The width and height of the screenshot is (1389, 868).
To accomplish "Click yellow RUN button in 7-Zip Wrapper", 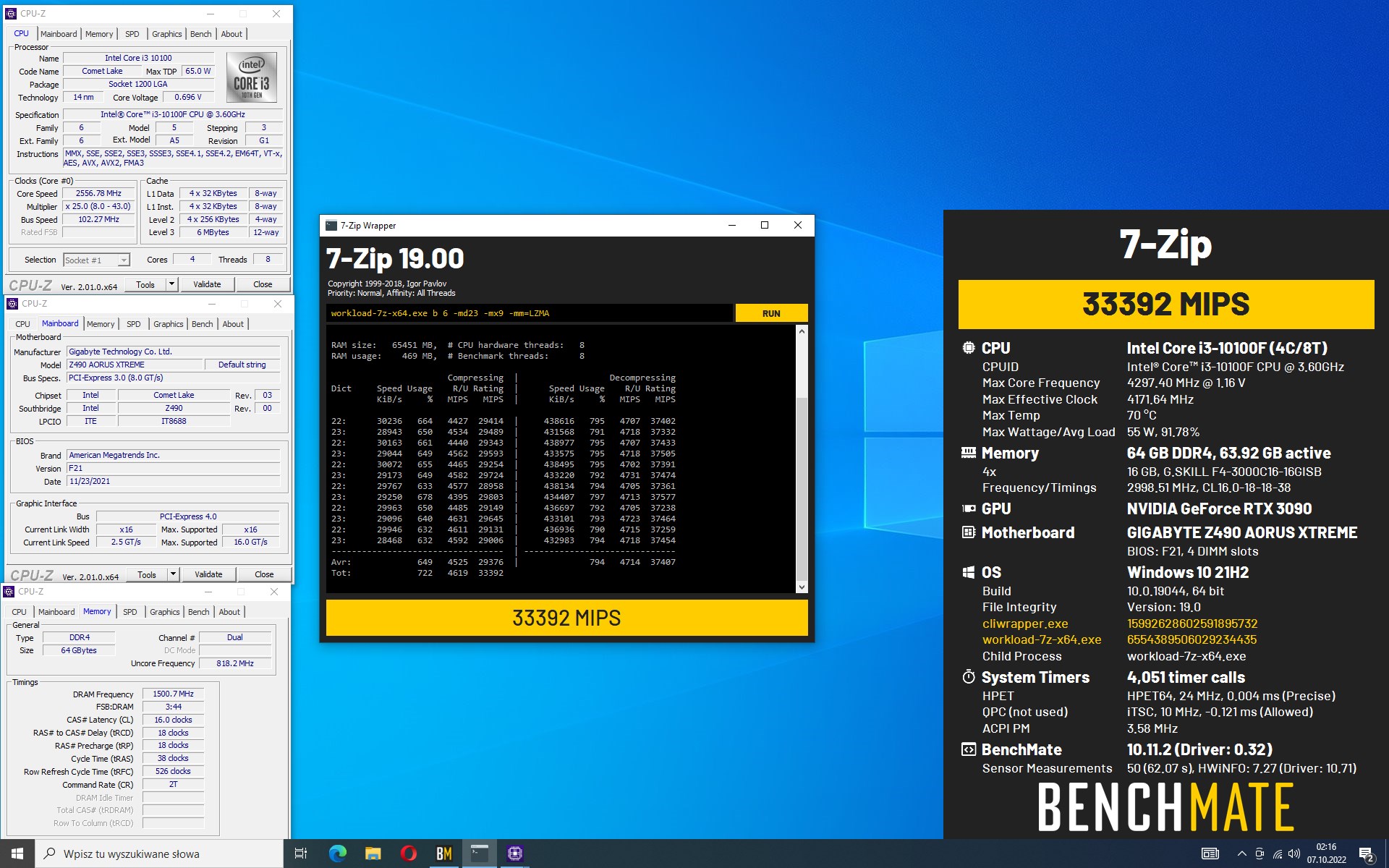I will [771, 313].
